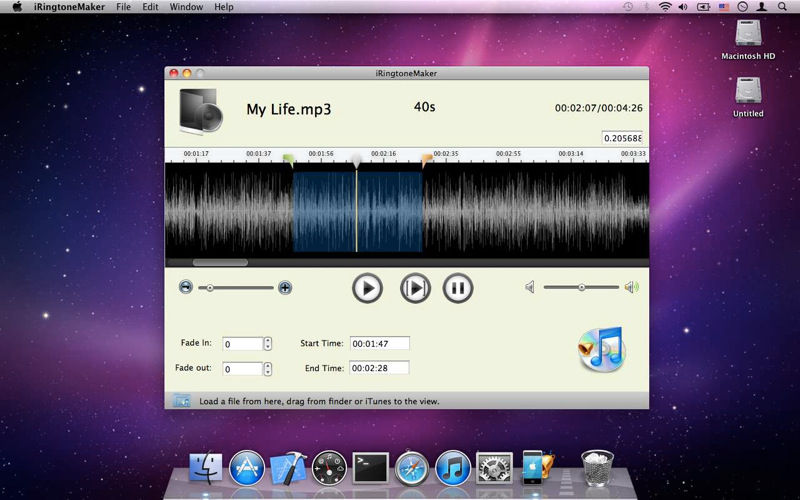The height and width of the screenshot is (500, 800).
Task: Click the battery status icon
Action: tap(703, 7)
